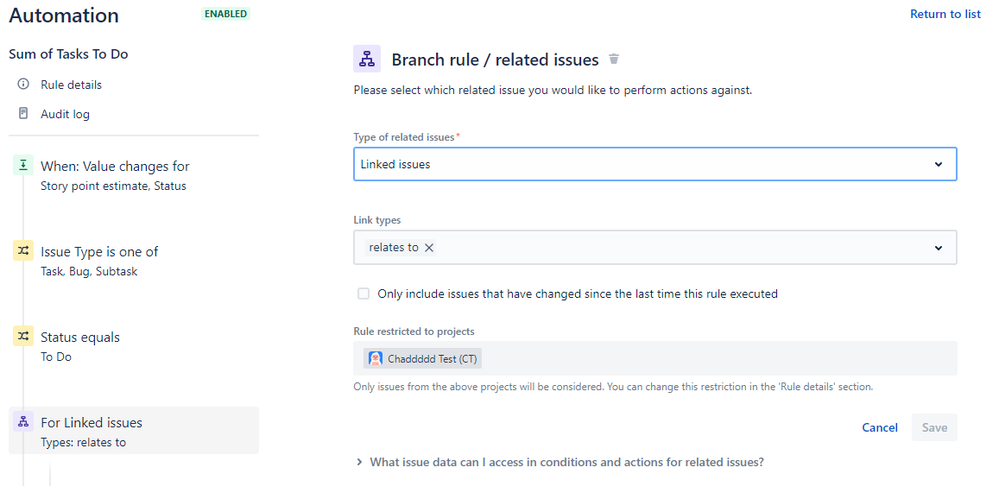
Task: Click the Save button
Action: (x=934, y=427)
